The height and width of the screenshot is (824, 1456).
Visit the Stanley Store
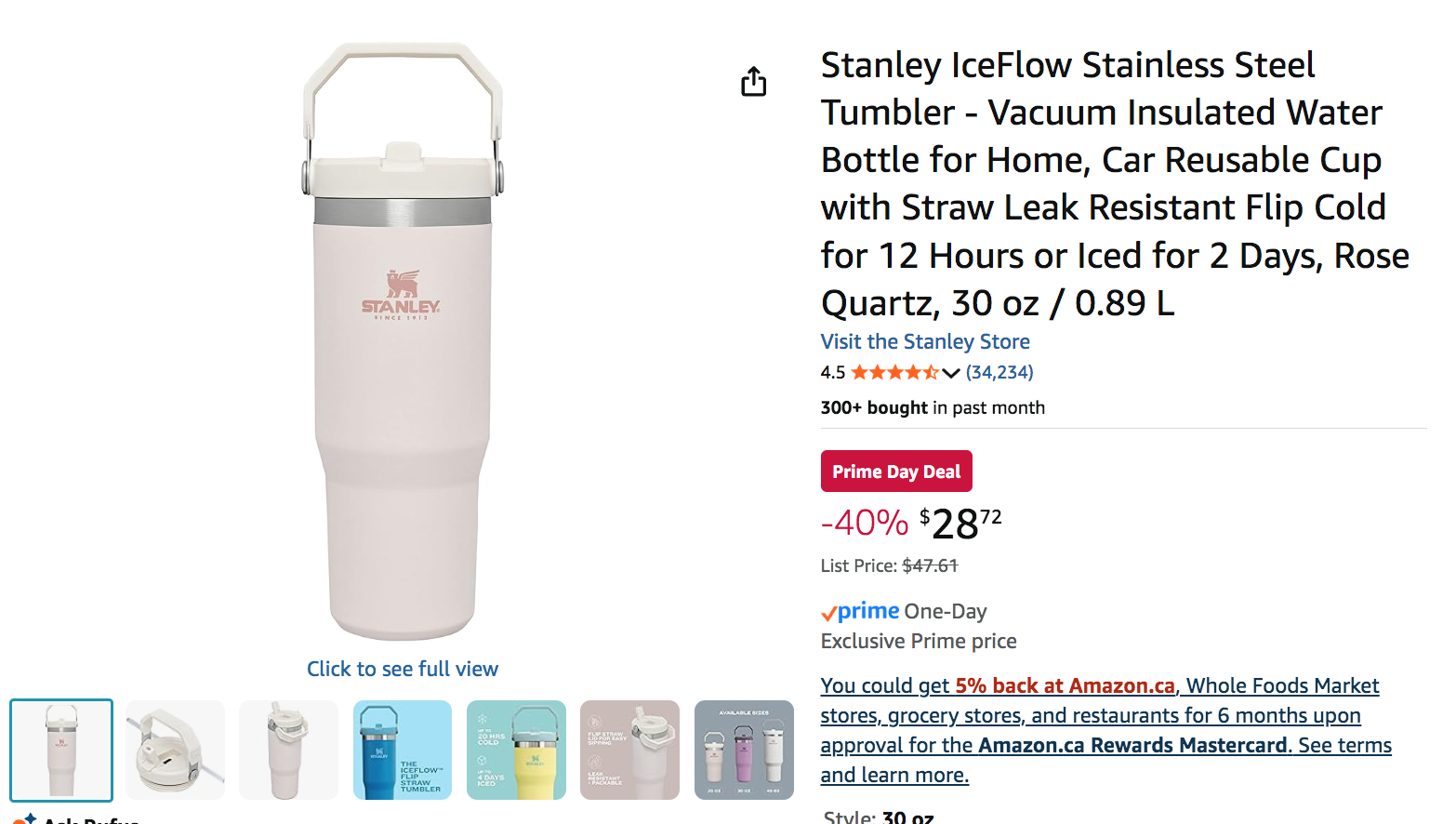pyautogui.click(x=924, y=341)
